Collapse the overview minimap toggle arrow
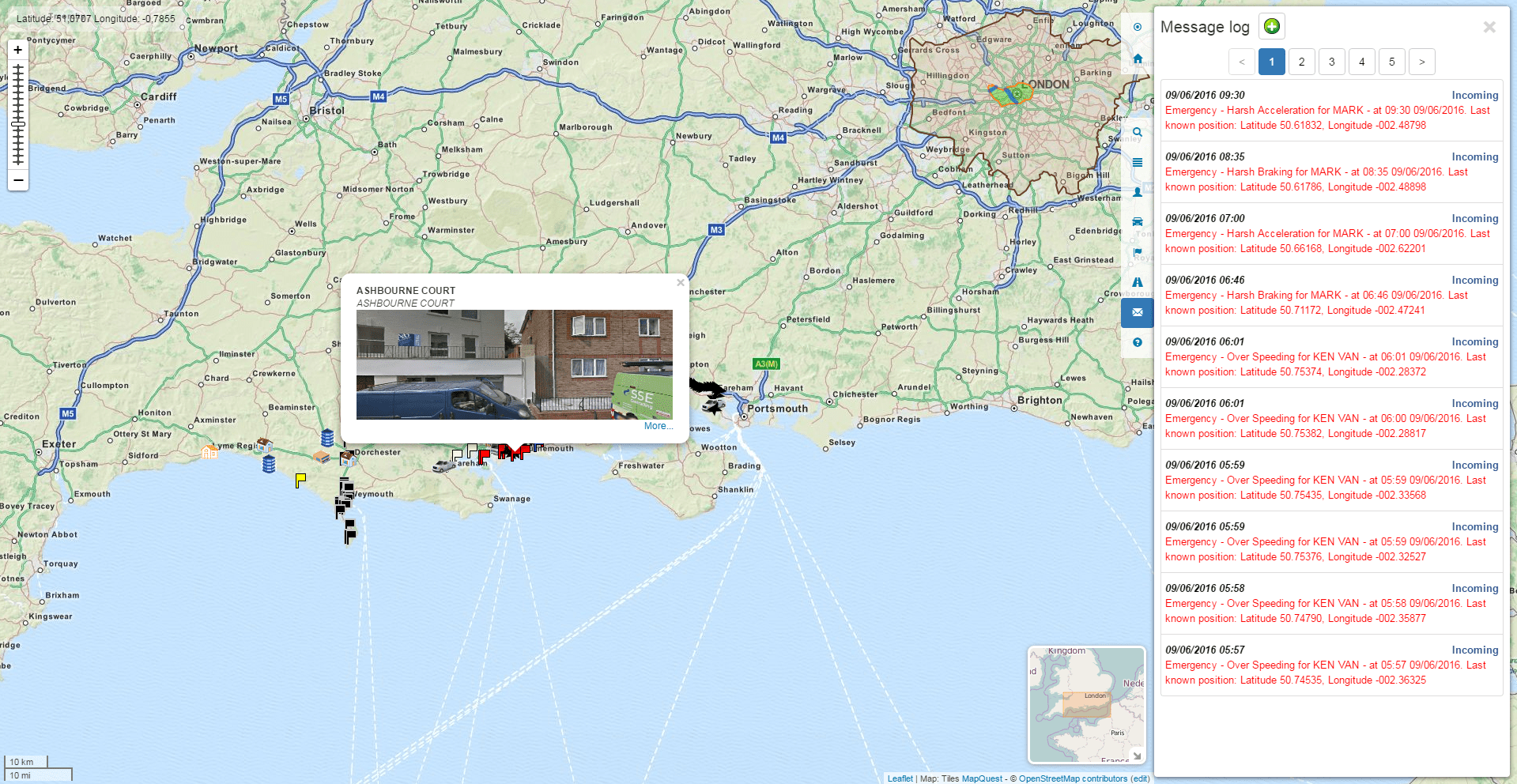This screenshot has height=784, width=1517. [x=1137, y=756]
